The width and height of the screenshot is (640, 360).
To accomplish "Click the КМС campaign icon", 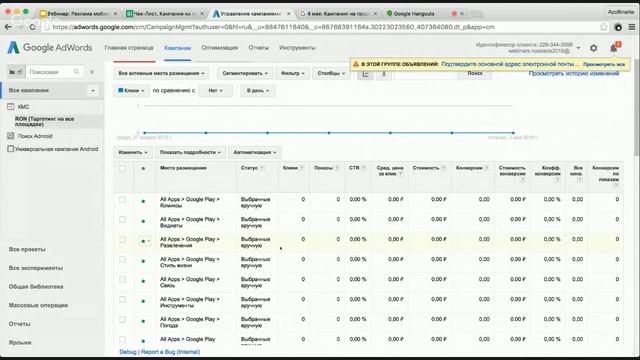I will [x=11, y=107].
